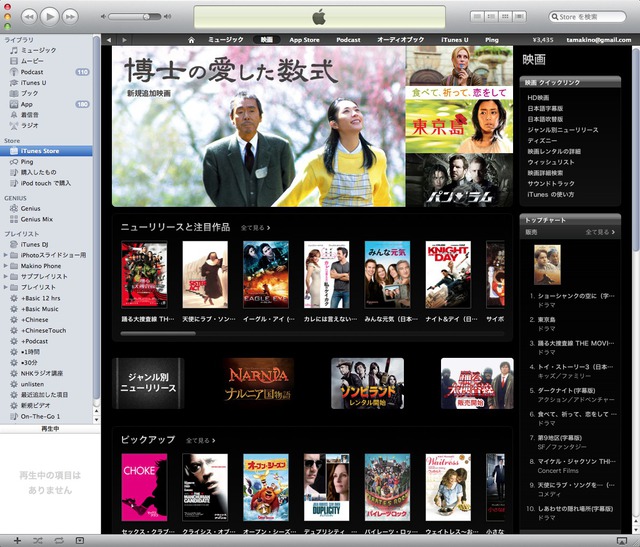
Task: Click the Next track fast-forward button
Action: point(70,17)
